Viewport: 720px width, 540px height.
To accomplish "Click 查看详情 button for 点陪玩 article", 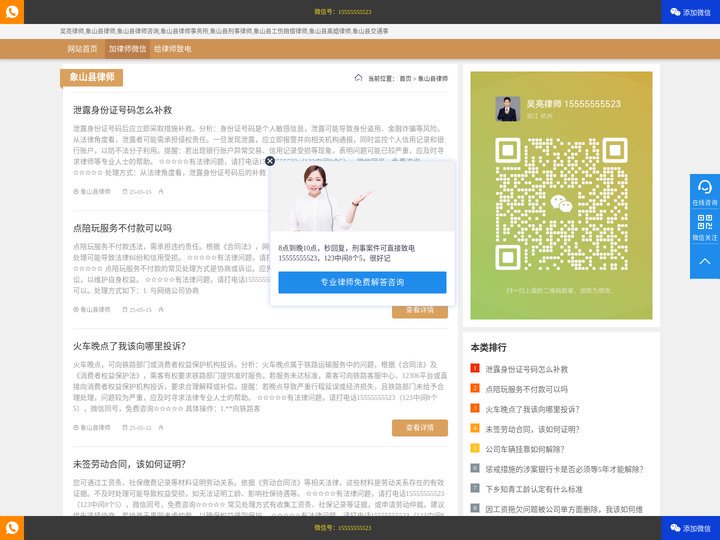I will pos(420,311).
